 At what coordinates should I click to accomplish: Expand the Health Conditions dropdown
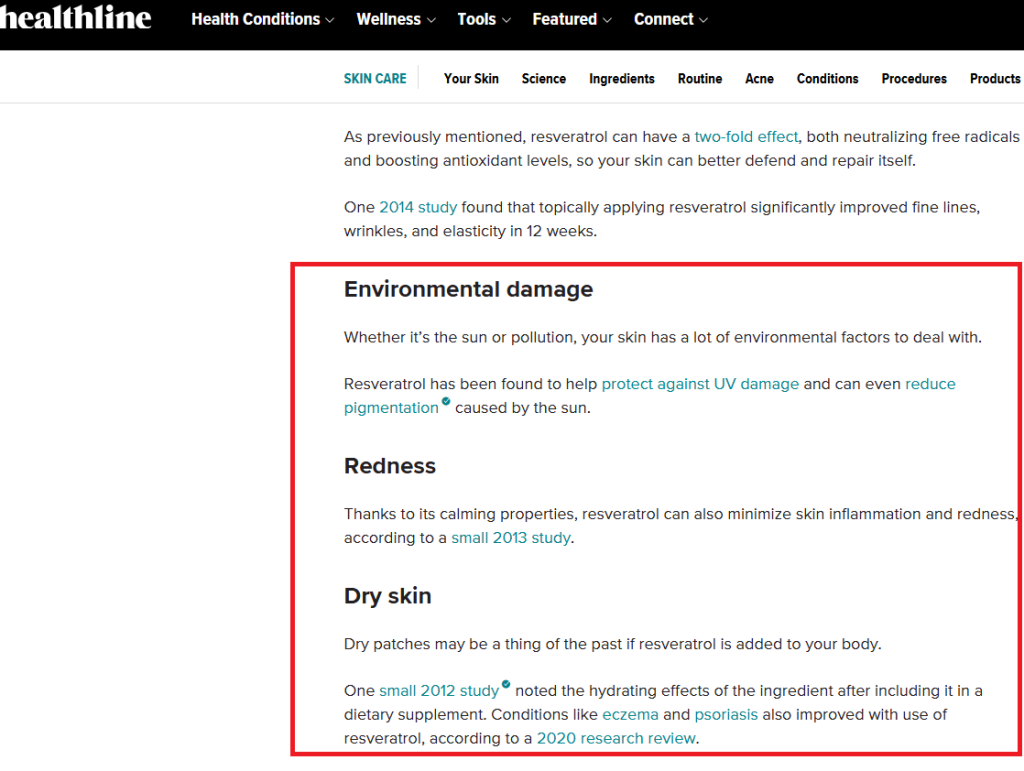262,19
